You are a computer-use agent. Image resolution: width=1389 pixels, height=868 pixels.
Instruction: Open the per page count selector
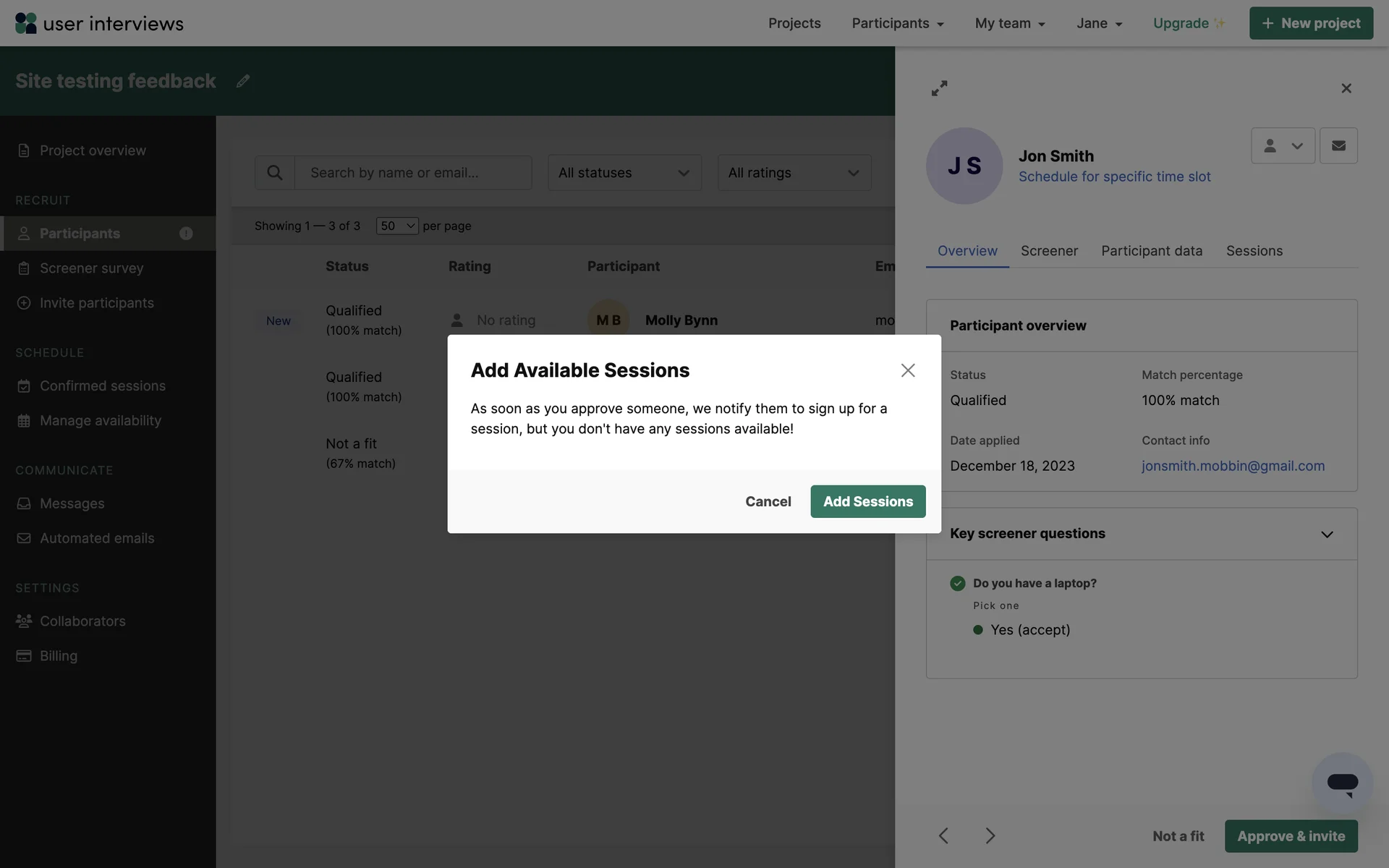pos(397,226)
